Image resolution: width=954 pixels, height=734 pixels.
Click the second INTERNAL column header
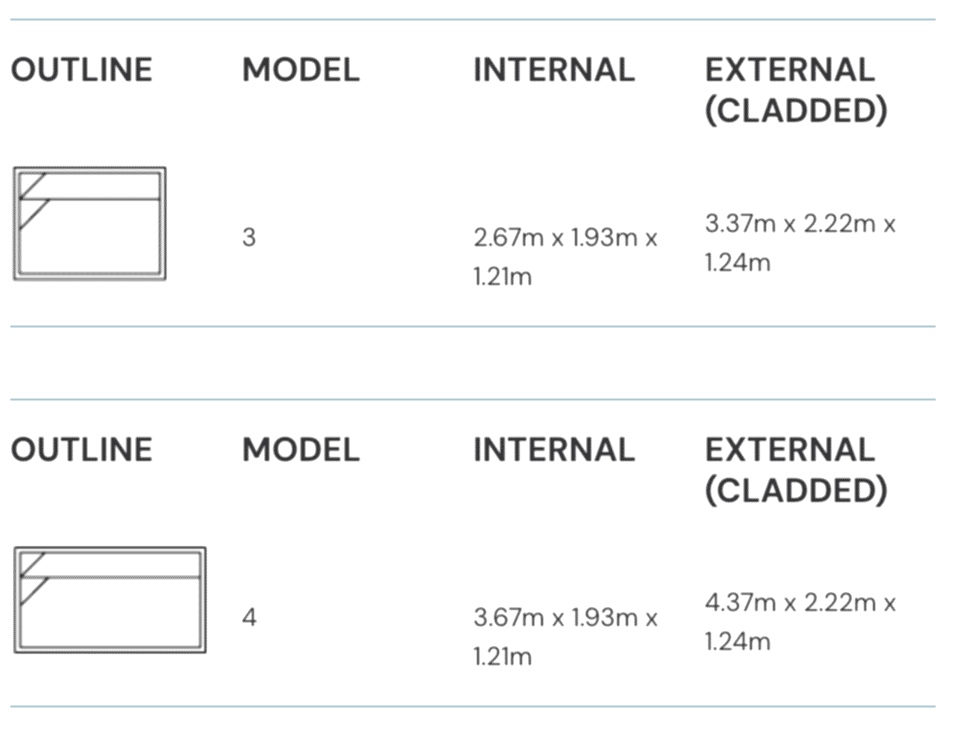tap(553, 450)
